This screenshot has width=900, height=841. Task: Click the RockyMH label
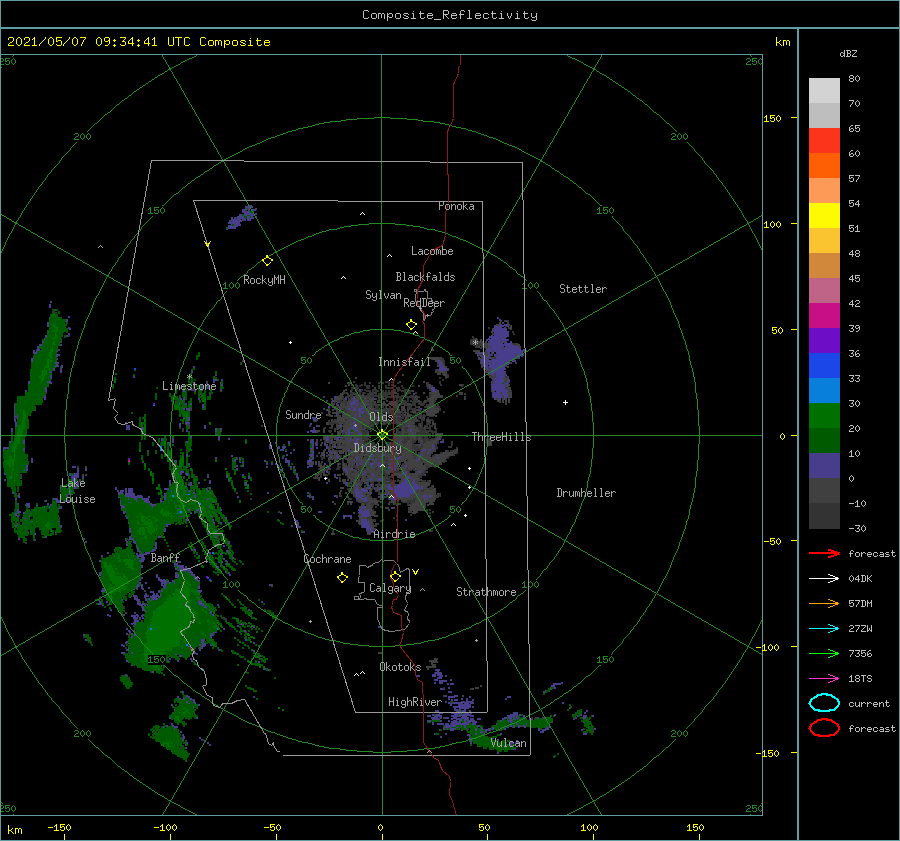point(264,280)
